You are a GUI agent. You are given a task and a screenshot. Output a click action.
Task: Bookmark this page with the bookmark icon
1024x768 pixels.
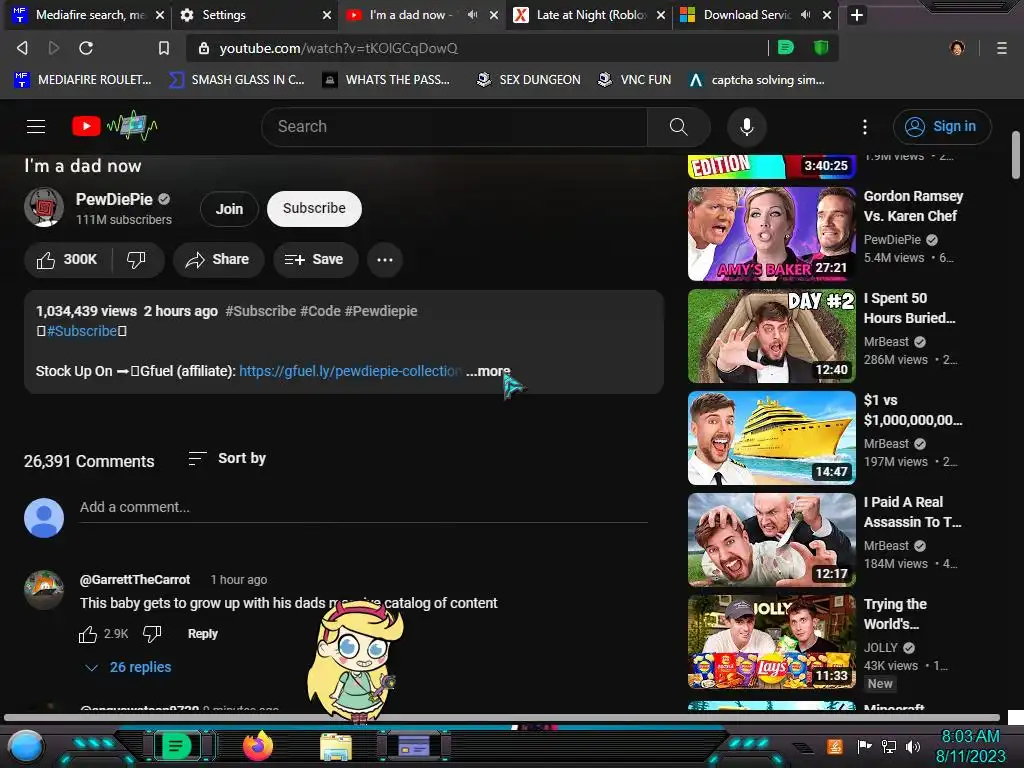pos(164,48)
